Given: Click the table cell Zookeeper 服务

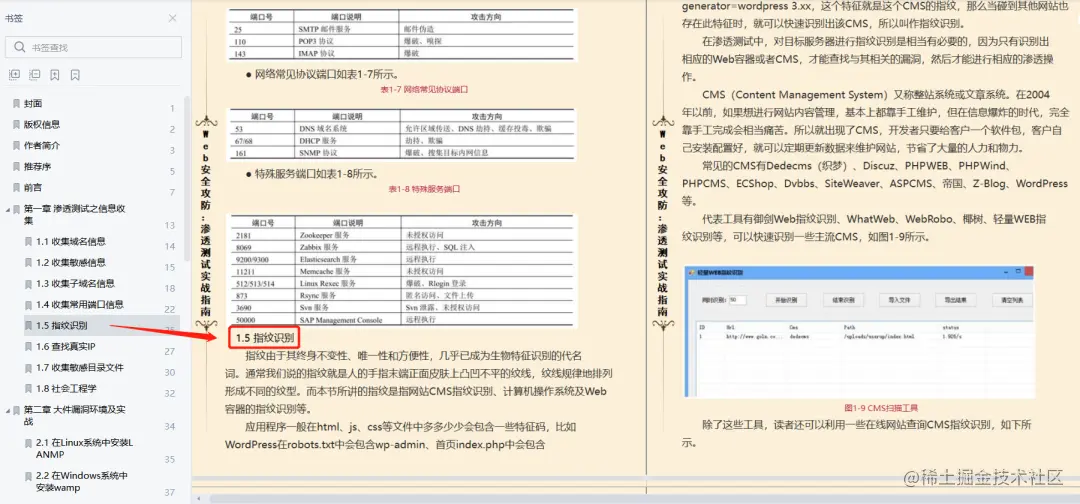Looking at the screenshot, I should coord(325,235).
